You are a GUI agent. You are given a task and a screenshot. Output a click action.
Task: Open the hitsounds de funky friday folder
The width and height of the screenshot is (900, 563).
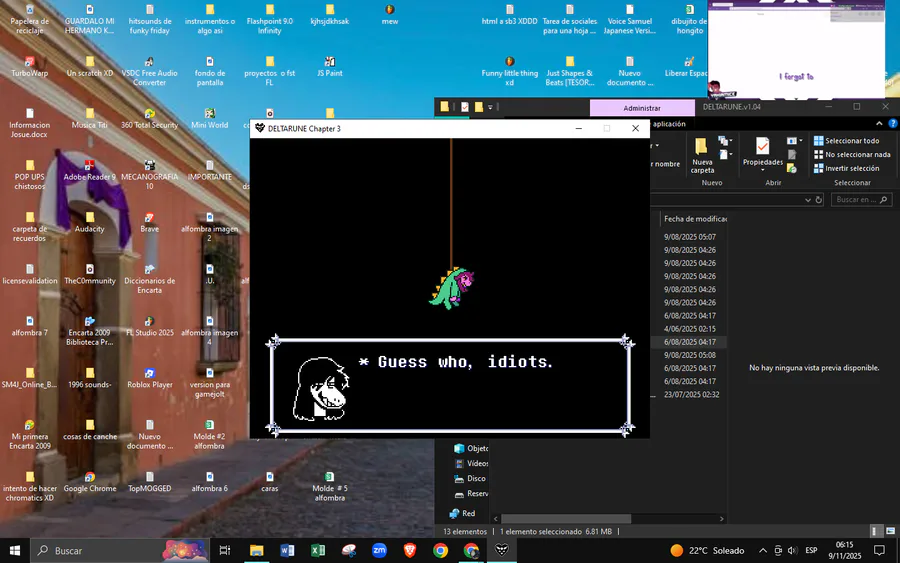coord(149,20)
